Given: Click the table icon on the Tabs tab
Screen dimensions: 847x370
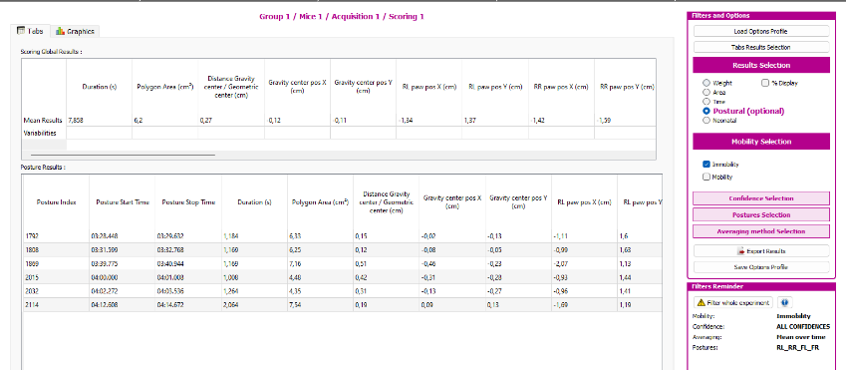Looking at the screenshot, I should 21,31.
